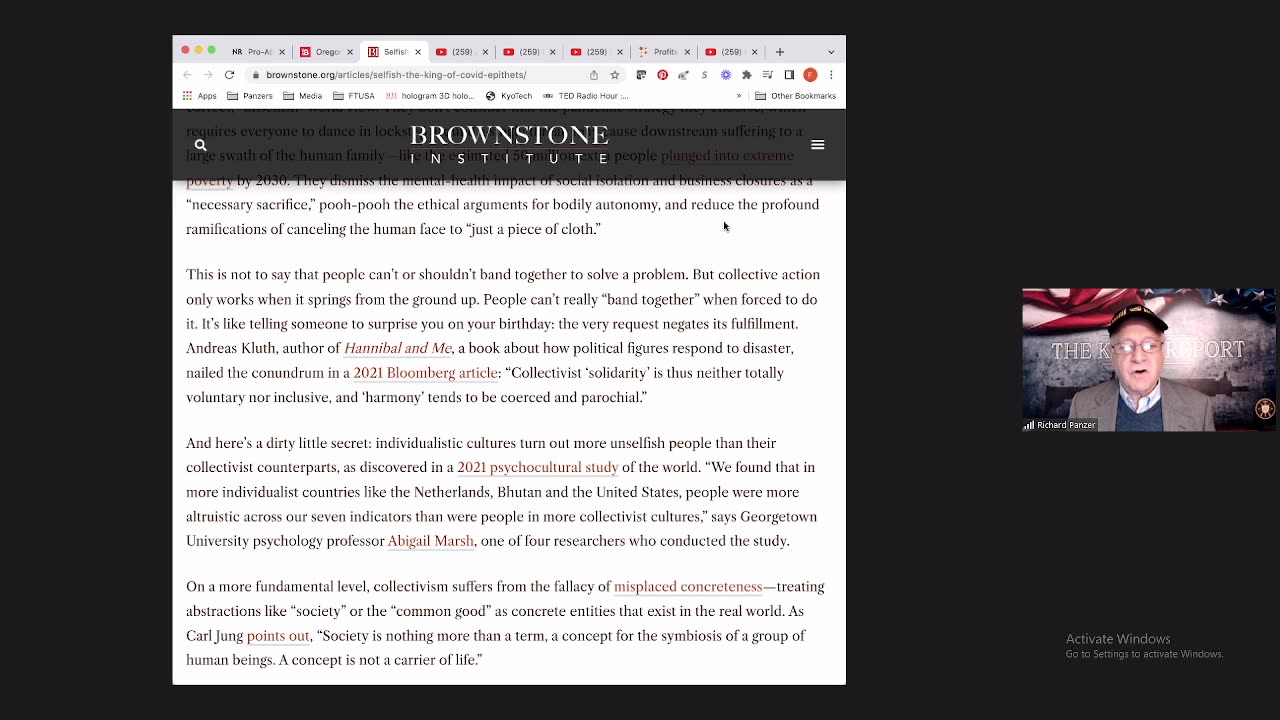Open the misplaced concreteness link
Screen dimensions: 1280x720
click(688, 587)
